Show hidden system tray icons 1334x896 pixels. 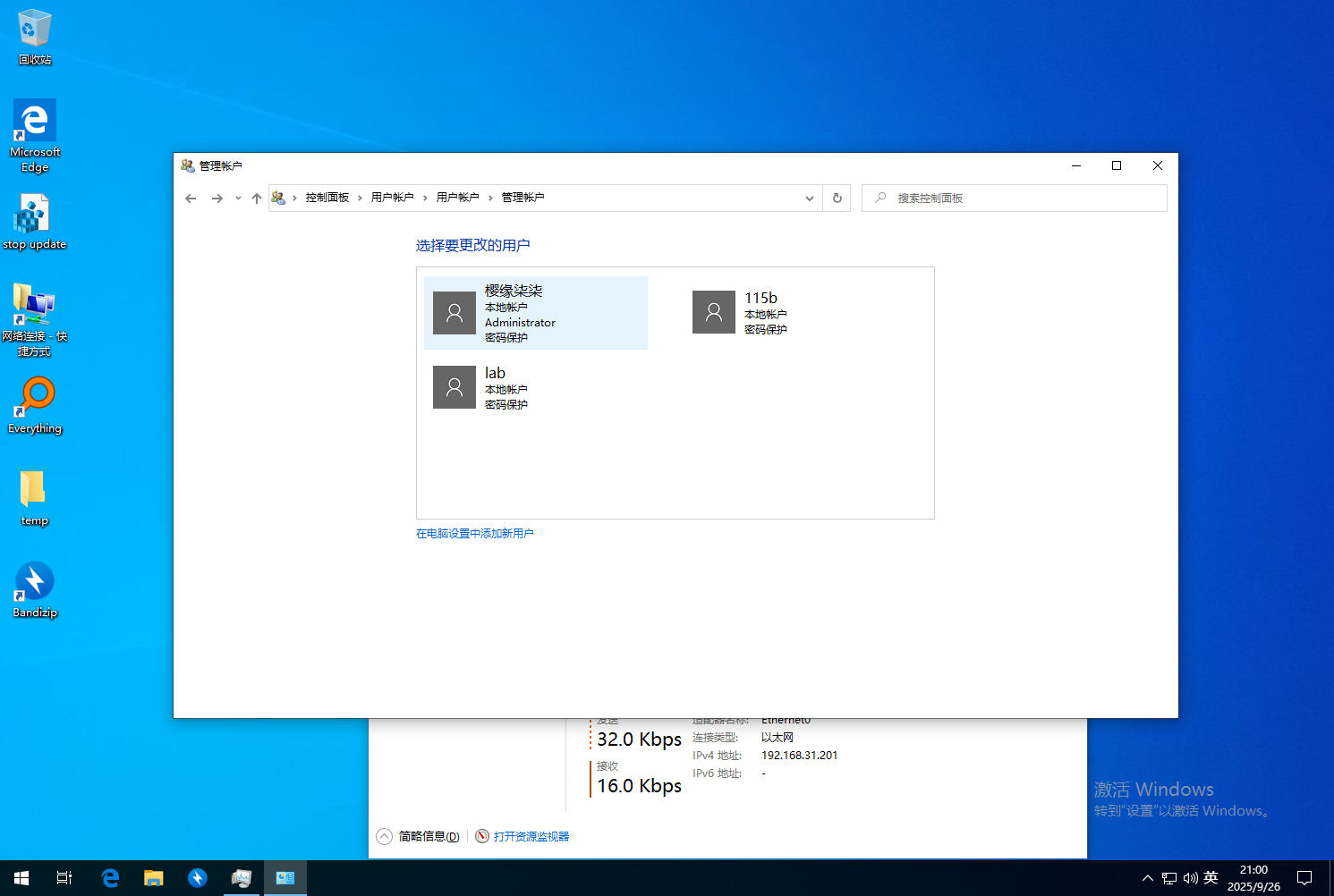(x=1147, y=878)
